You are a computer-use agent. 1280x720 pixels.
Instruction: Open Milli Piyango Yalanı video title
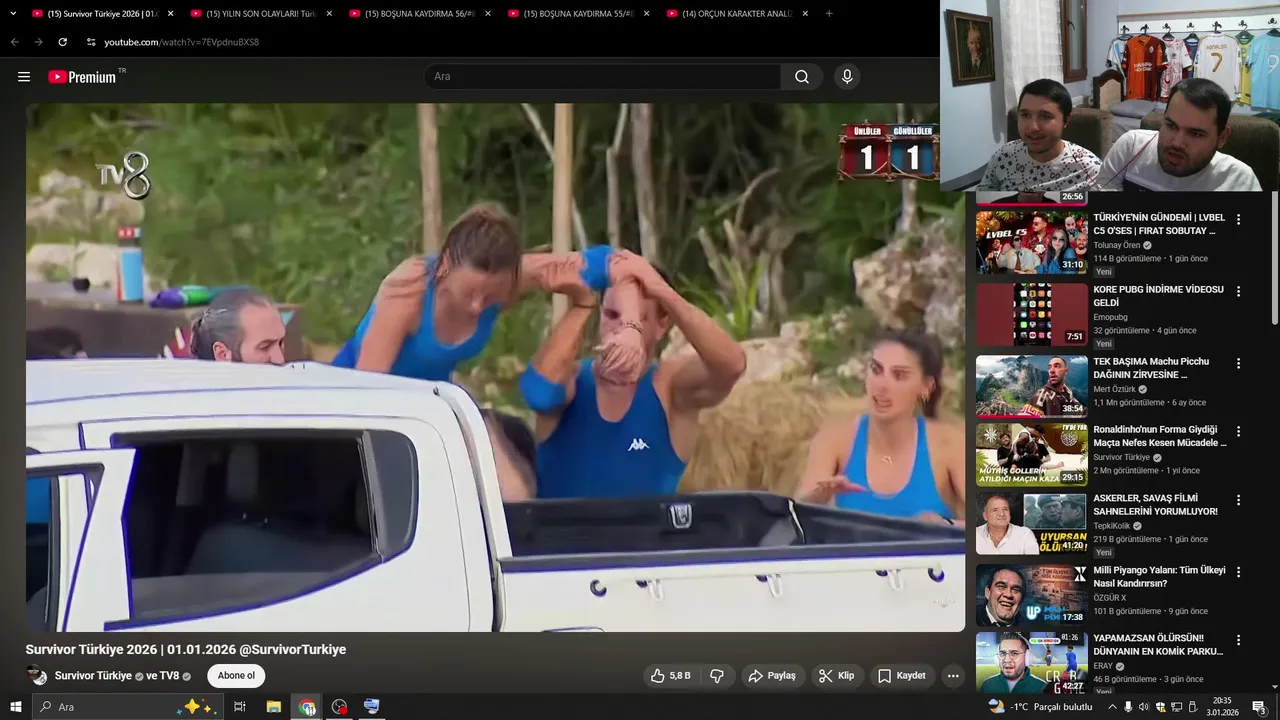point(1160,577)
